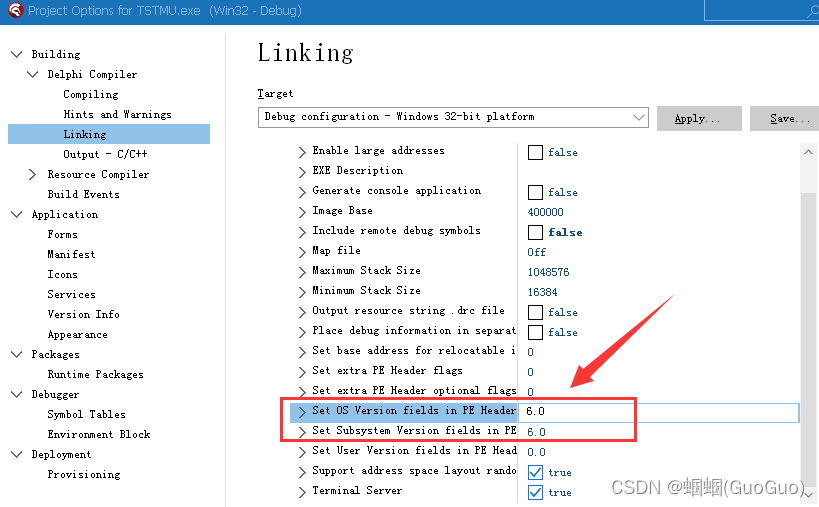The width and height of the screenshot is (819, 507).
Task: Open the Environment Block page
Action: [x=99, y=434]
